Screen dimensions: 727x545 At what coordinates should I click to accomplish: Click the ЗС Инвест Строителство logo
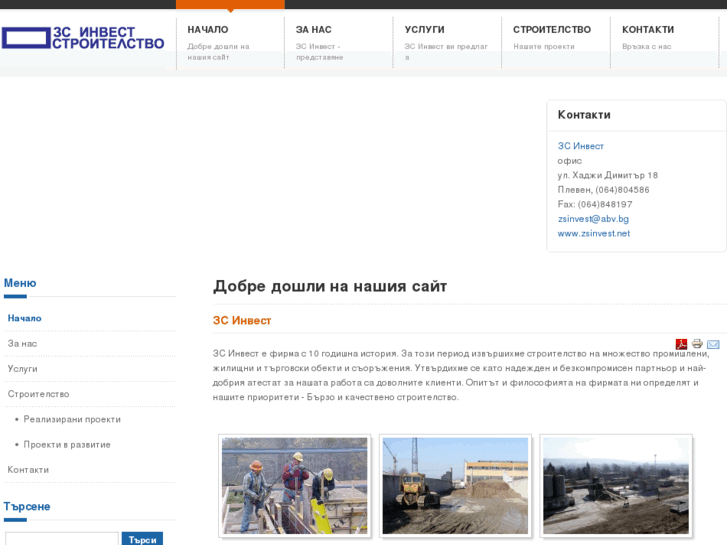coord(83,38)
